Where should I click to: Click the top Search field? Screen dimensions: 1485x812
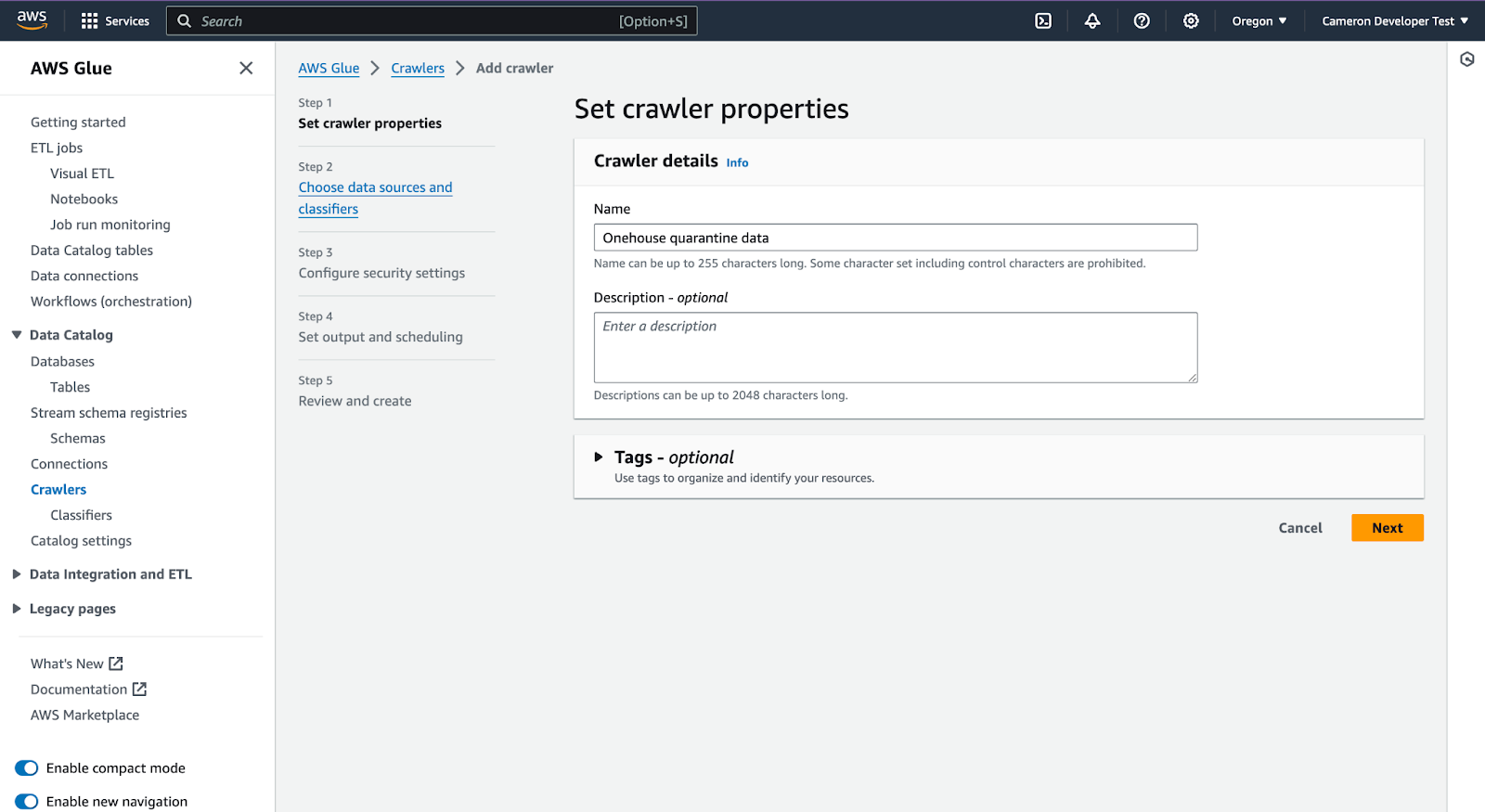(x=432, y=21)
